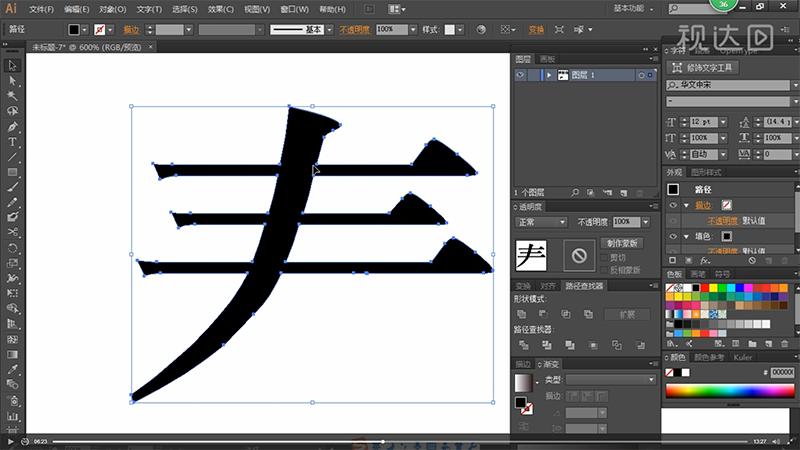
Task: Select the Rotate tool
Action: pos(12,248)
